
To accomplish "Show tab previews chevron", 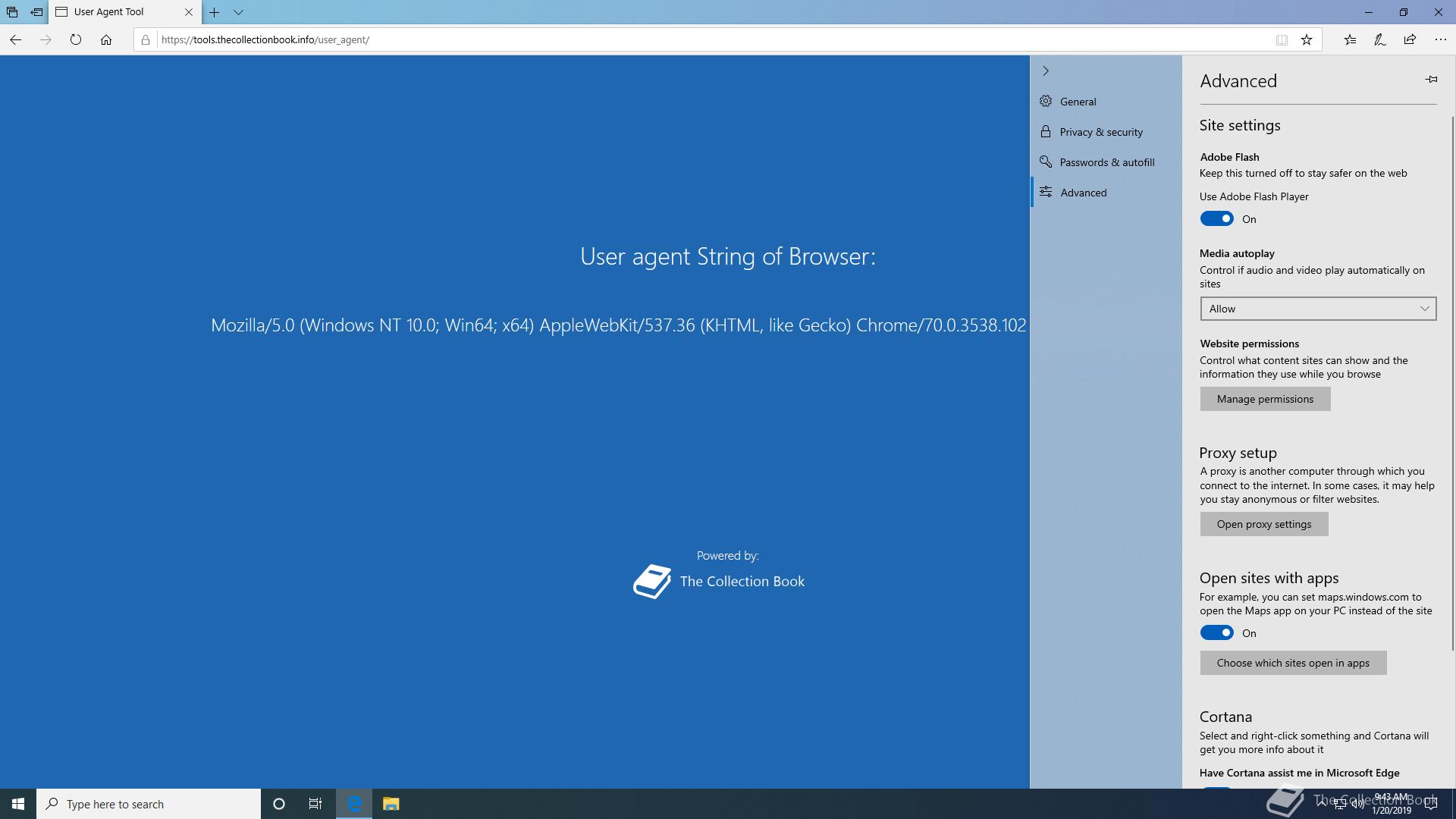I will pyautogui.click(x=238, y=12).
